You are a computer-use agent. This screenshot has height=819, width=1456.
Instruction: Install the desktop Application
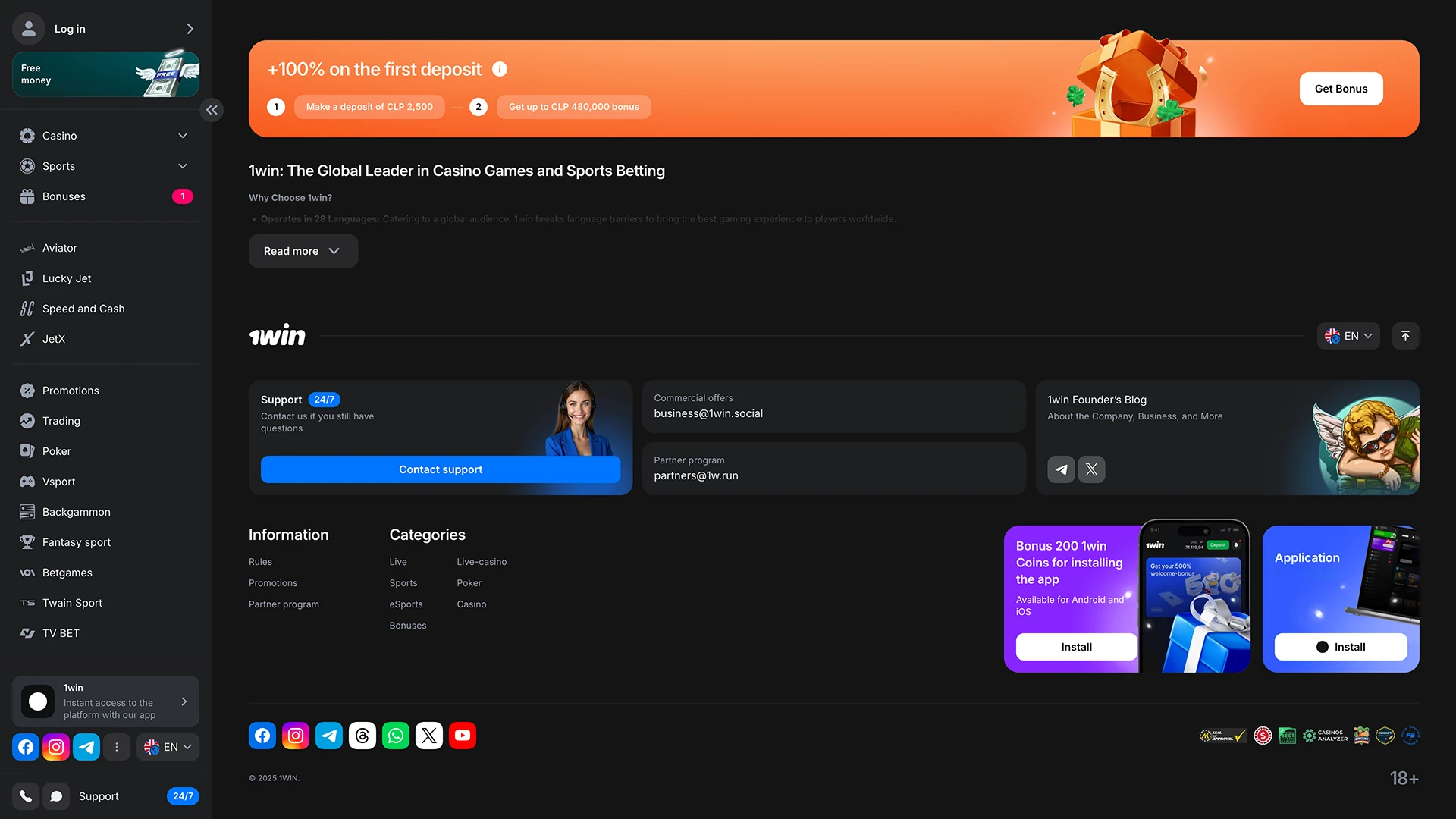[1341, 647]
